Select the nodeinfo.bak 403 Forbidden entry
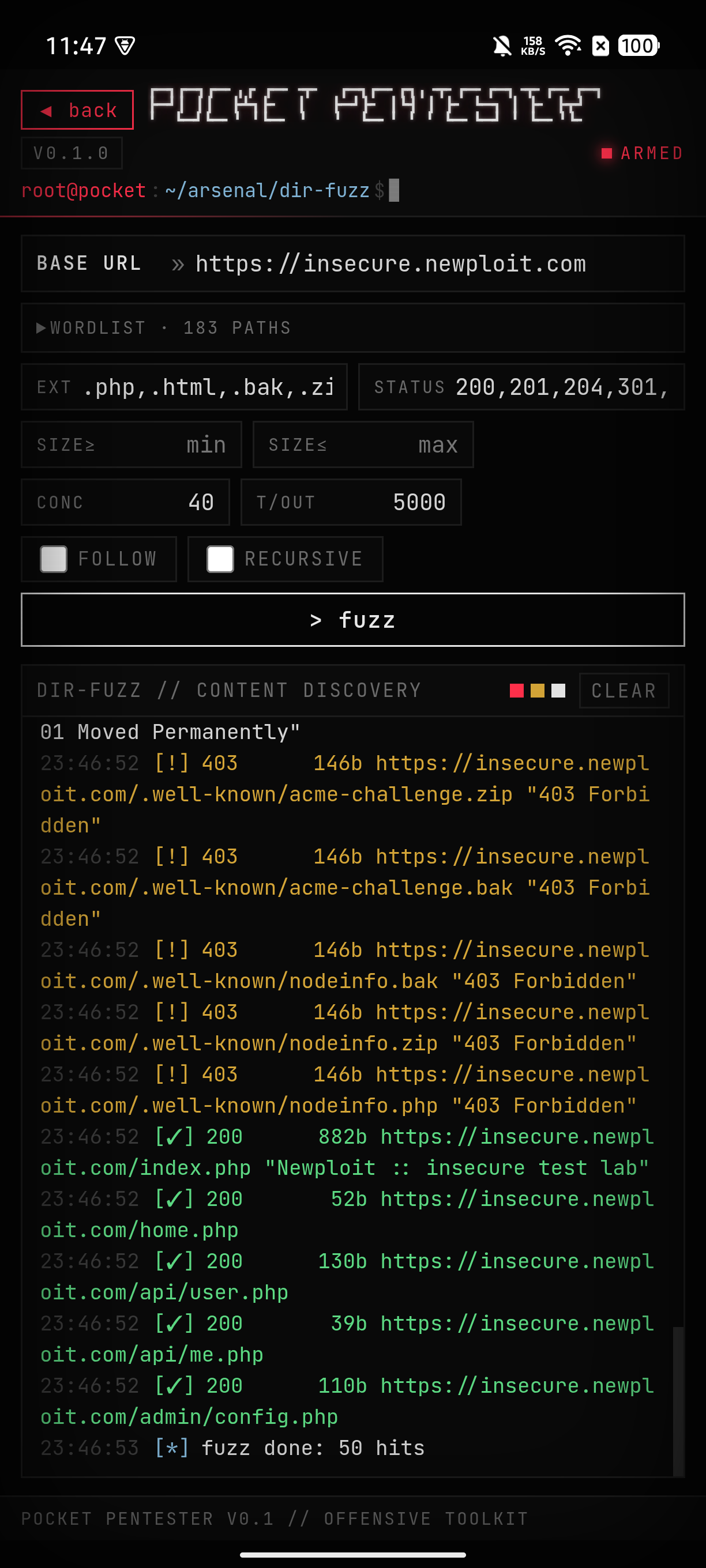This screenshot has height=1568, width=706. tap(346, 966)
